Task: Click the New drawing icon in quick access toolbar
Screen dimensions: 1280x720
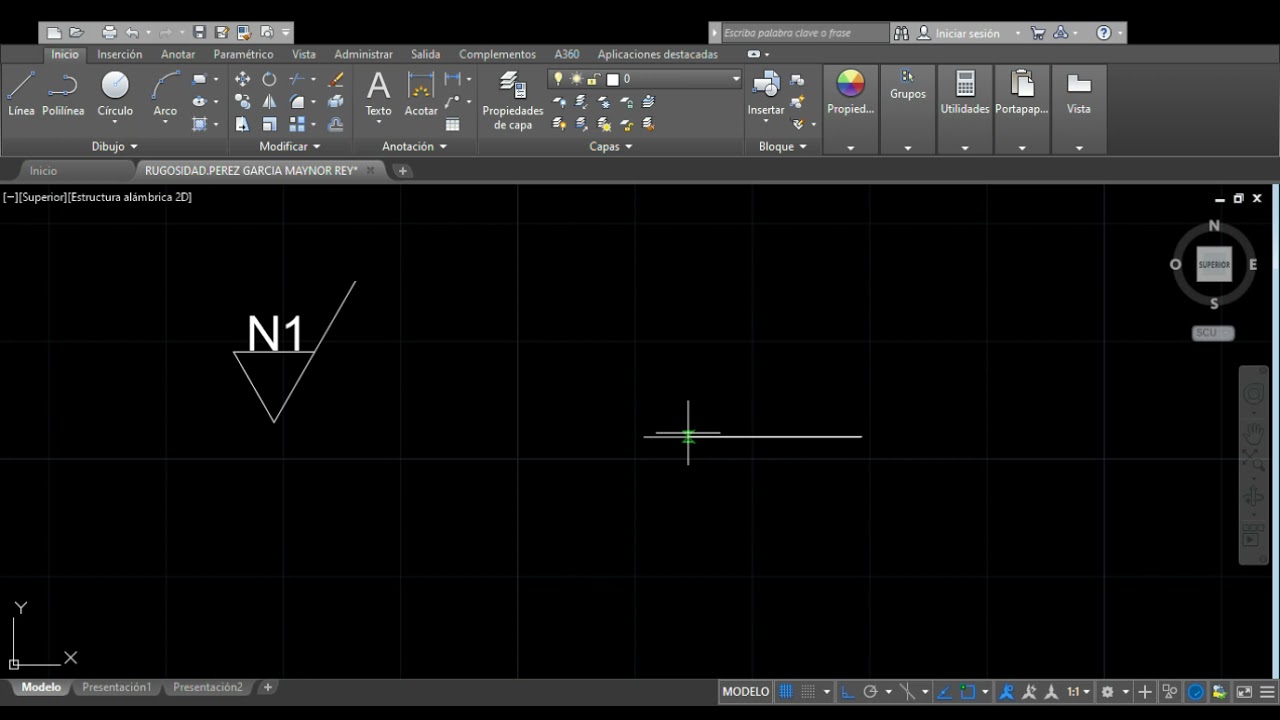Action: [54, 33]
